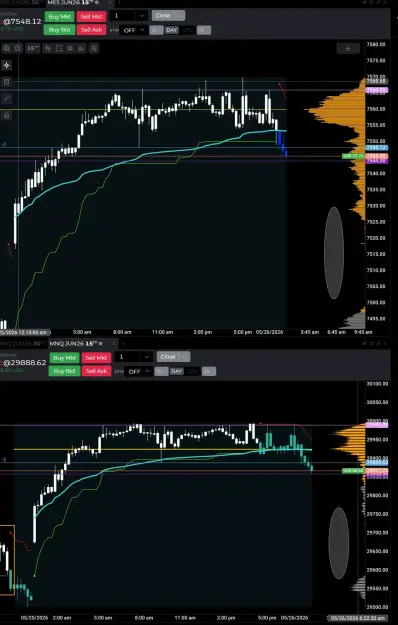Toggle the lock drawings icon
The width and height of the screenshot is (398, 625).
click(x=6, y=115)
